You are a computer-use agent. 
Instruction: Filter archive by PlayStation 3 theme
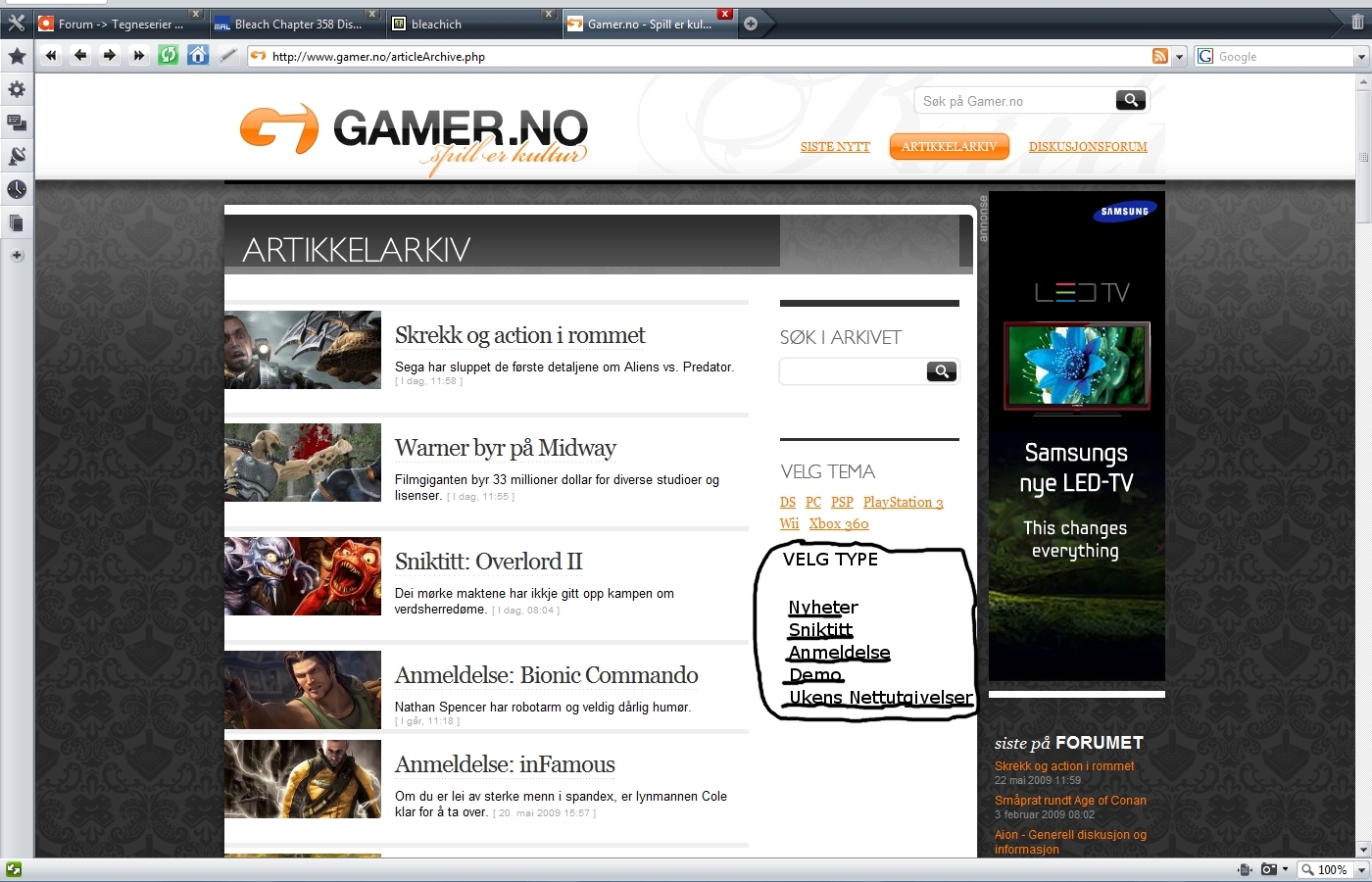point(903,502)
